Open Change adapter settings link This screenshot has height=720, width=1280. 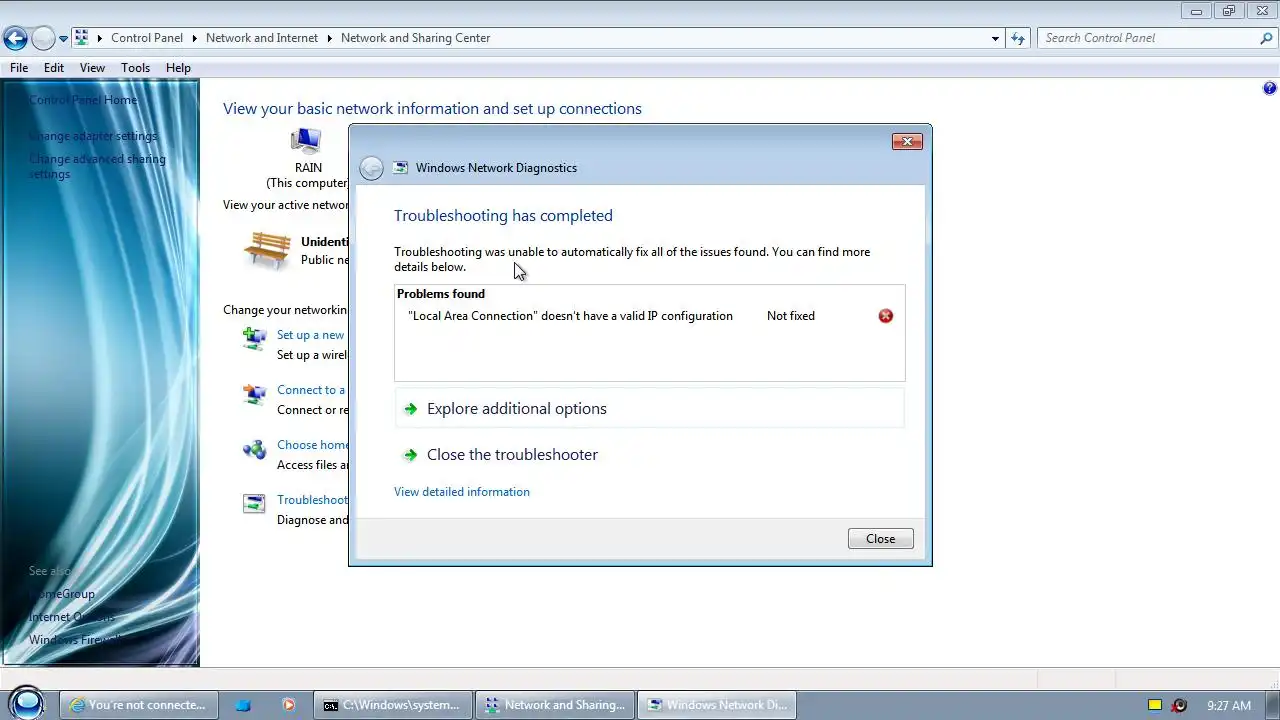(x=93, y=136)
